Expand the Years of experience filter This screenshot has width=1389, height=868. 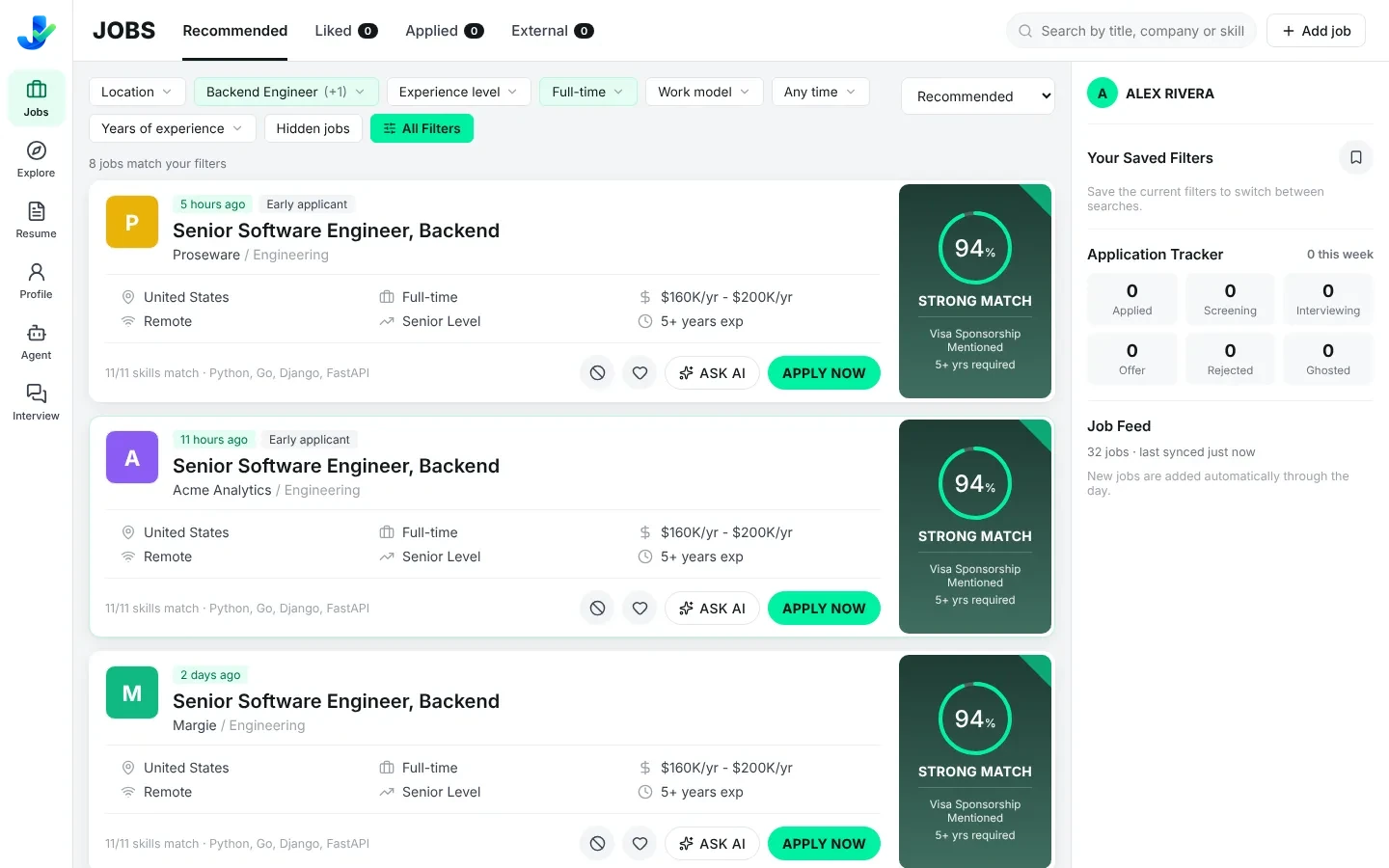[x=173, y=128]
